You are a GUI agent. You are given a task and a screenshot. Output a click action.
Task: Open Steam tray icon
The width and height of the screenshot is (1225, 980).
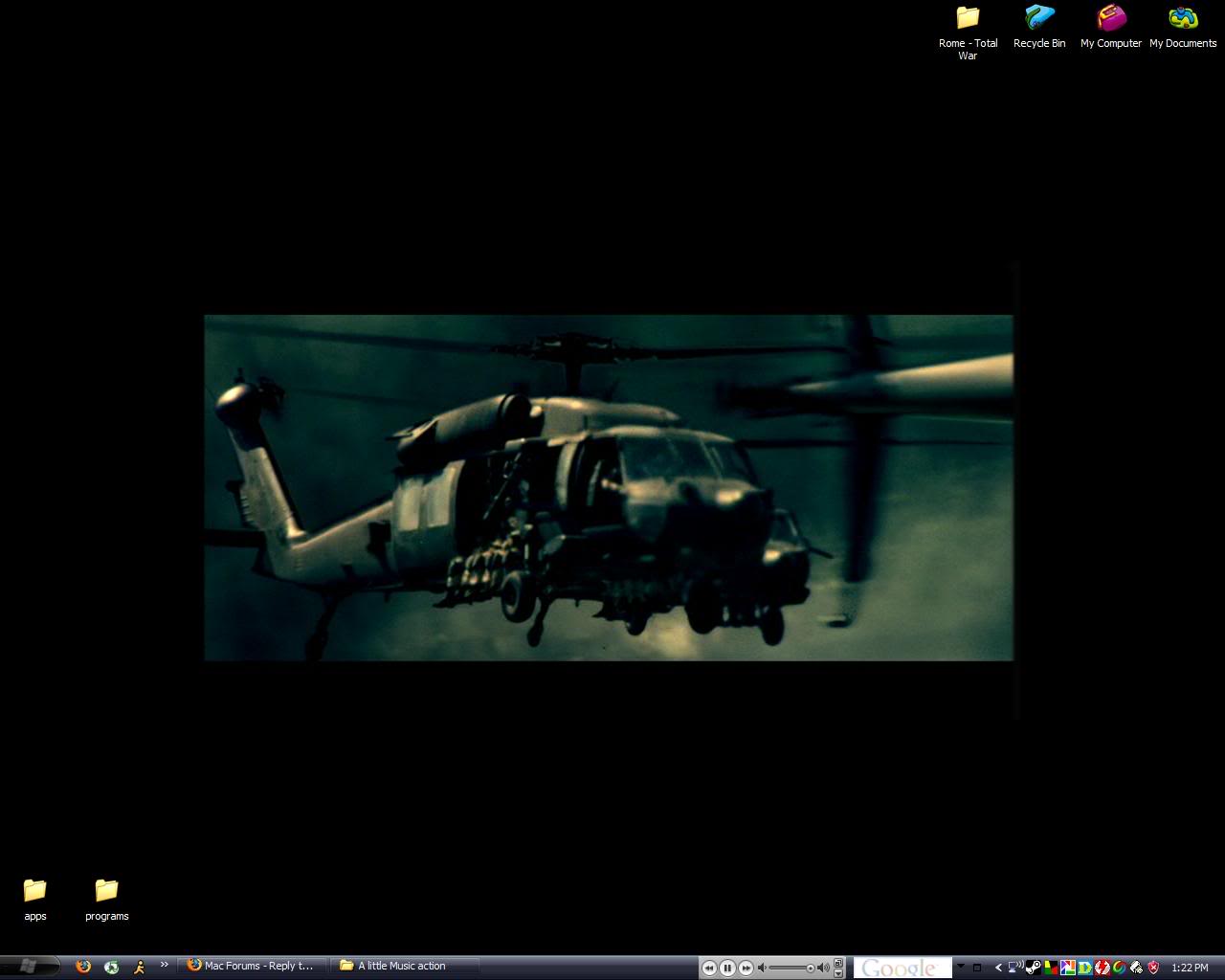(x=1034, y=968)
